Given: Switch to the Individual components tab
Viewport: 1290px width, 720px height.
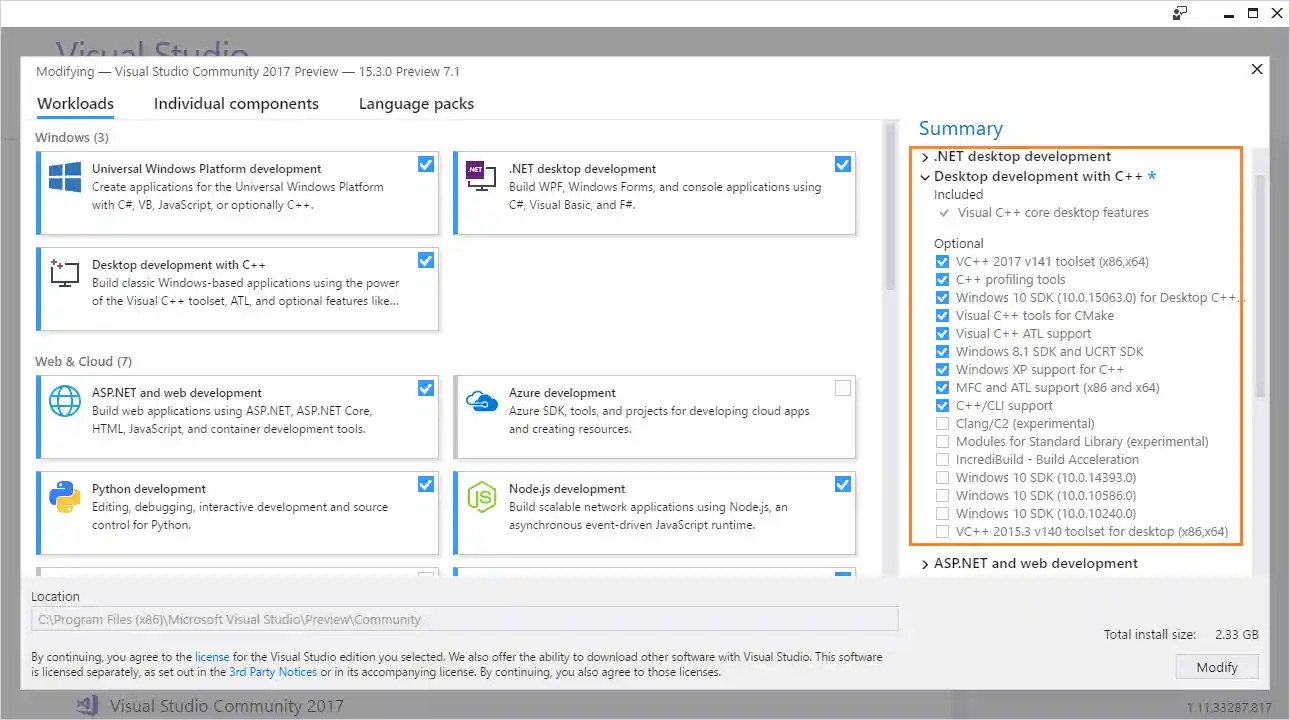Looking at the screenshot, I should point(236,103).
